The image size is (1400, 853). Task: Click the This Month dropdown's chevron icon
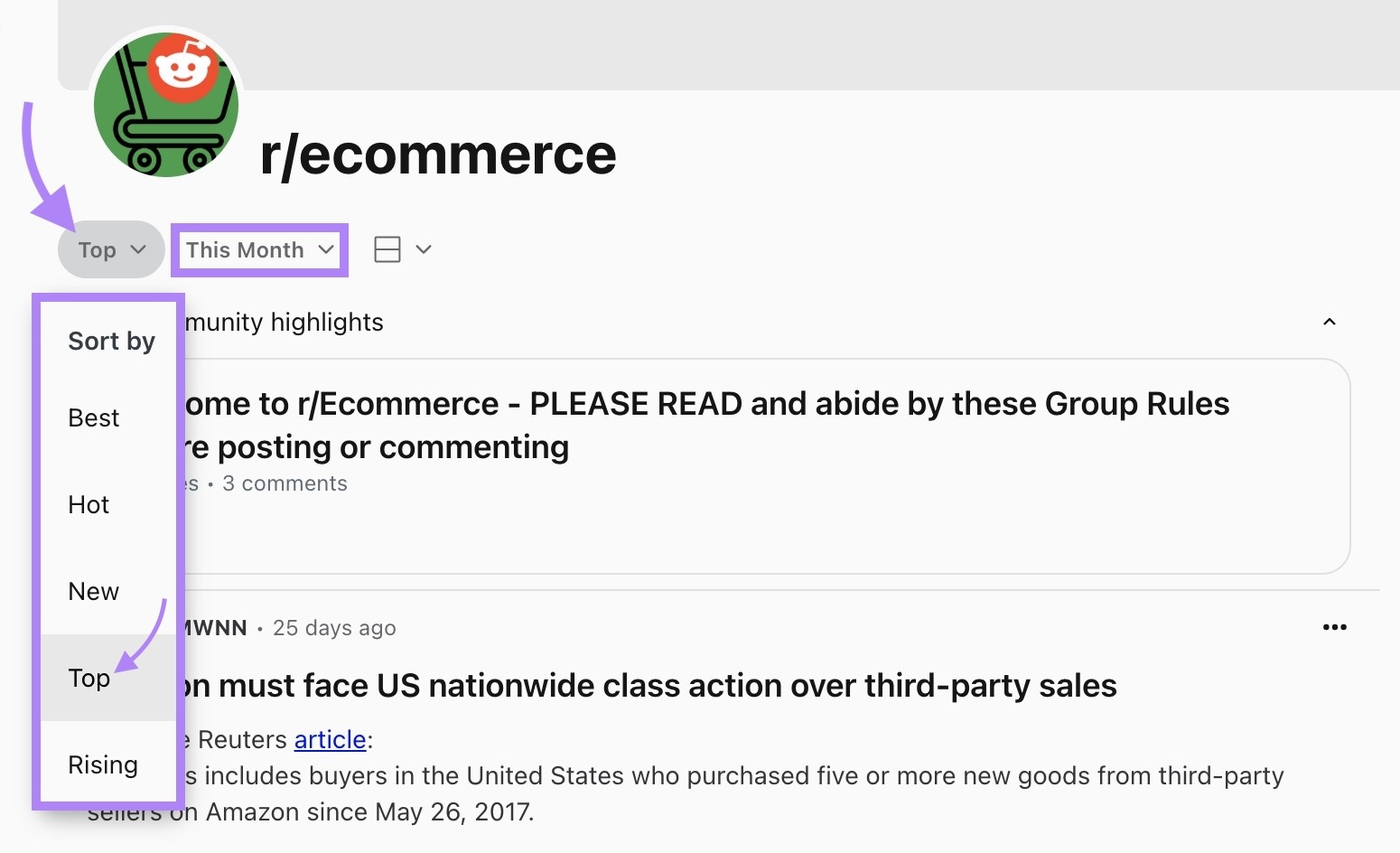pyautogui.click(x=325, y=249)
